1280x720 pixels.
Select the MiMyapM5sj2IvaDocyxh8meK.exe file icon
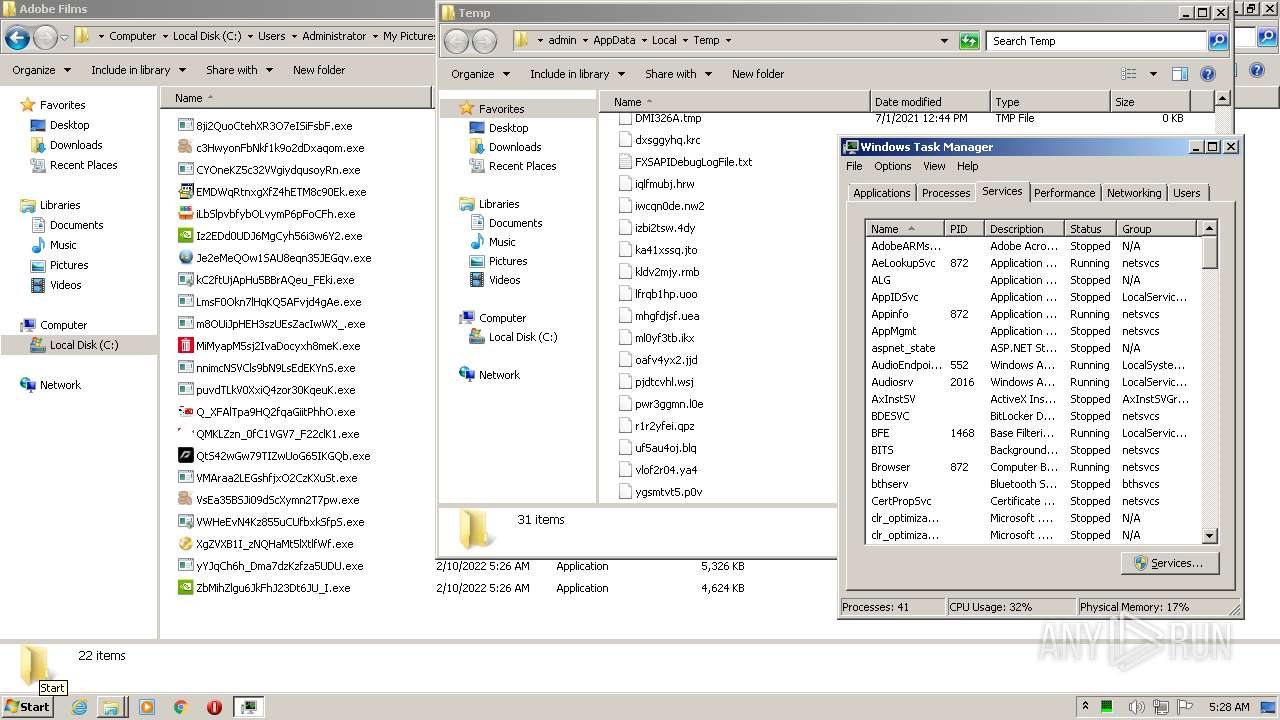(x=185, y=346)
